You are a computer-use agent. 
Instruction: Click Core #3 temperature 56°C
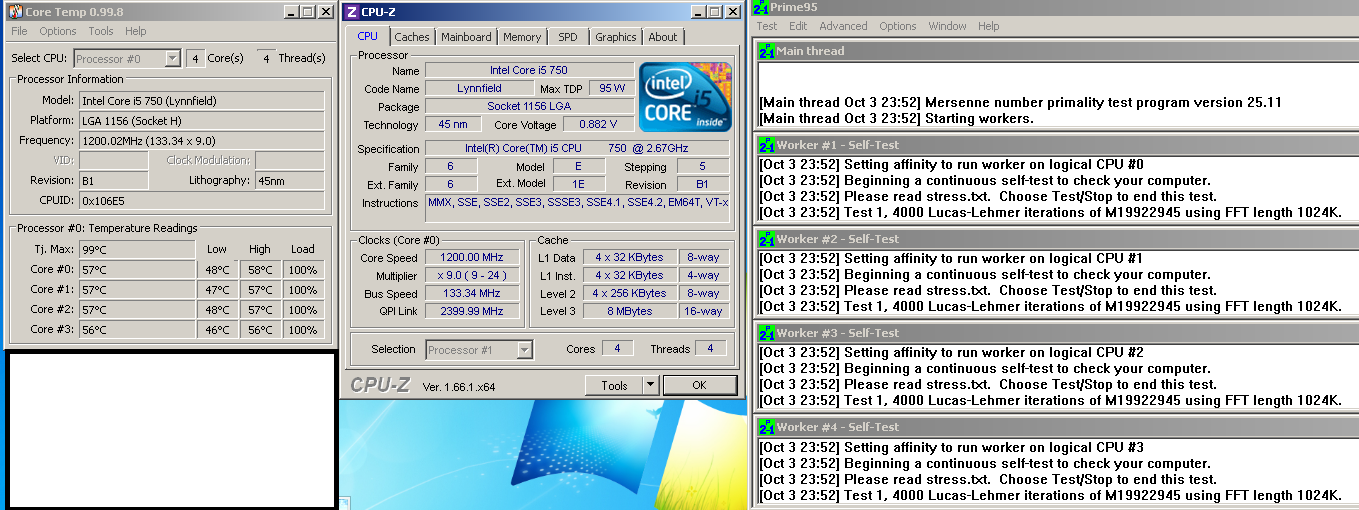(x=136, y=329)
